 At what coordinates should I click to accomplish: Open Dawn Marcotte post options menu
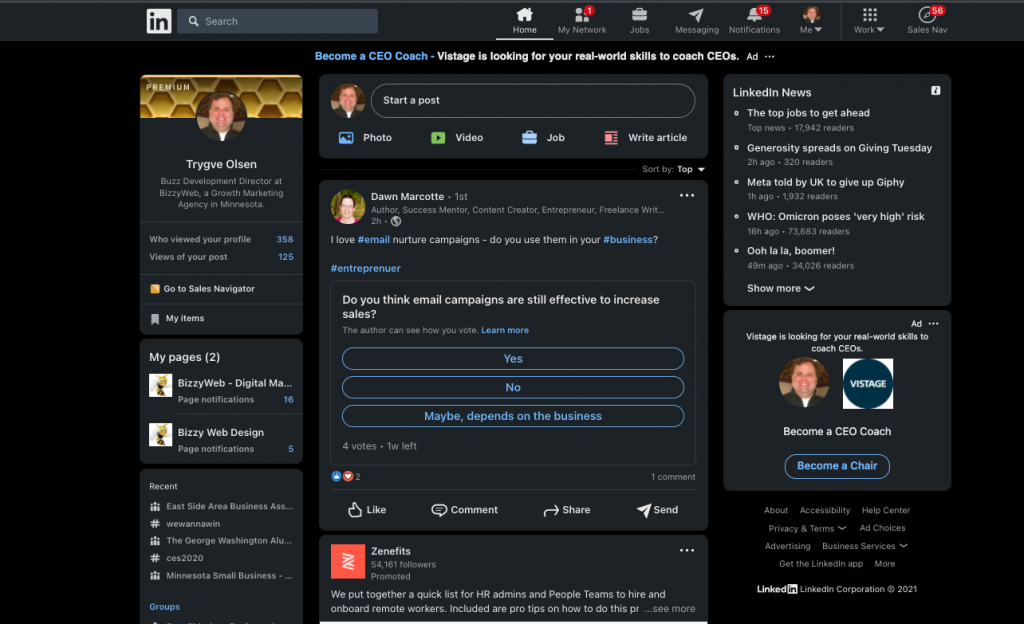tap(686, 195)
